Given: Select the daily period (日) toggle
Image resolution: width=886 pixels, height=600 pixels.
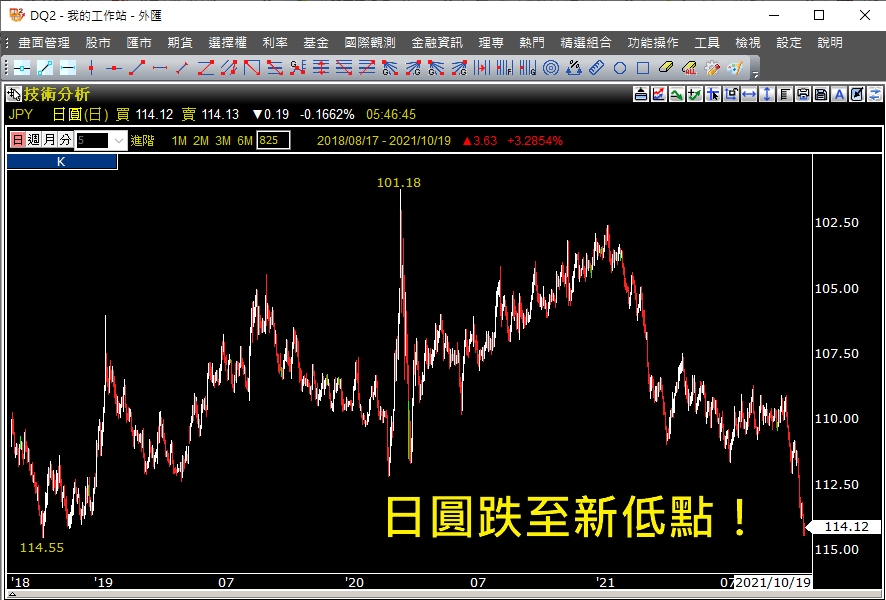Looking at the screenshot, I should [17, 140].
